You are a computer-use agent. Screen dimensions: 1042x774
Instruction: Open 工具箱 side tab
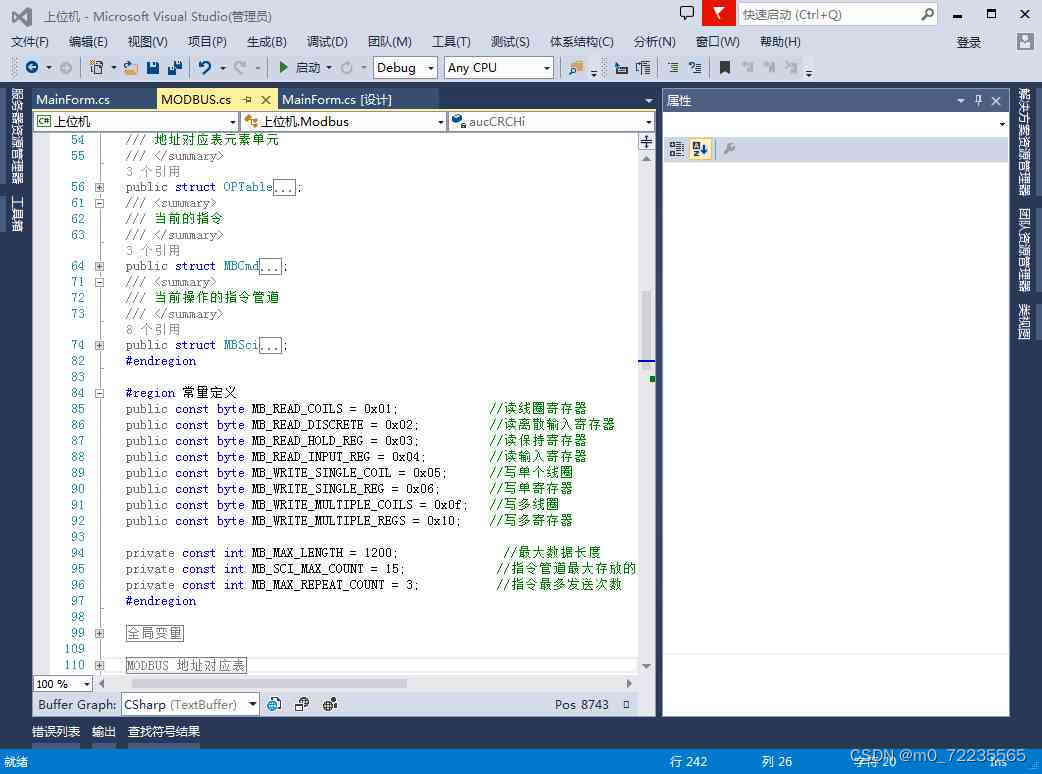[17, 214]
